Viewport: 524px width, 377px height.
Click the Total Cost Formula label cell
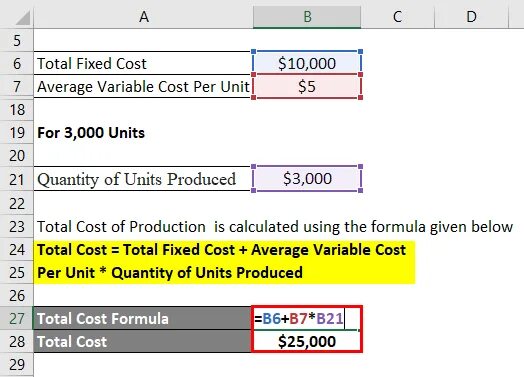(x=143, y=318)
